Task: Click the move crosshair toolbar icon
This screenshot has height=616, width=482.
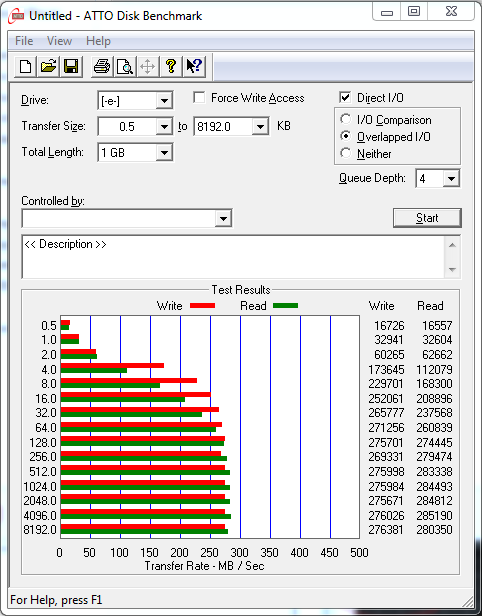Action: pyautogui.click(x=147, y=66)
